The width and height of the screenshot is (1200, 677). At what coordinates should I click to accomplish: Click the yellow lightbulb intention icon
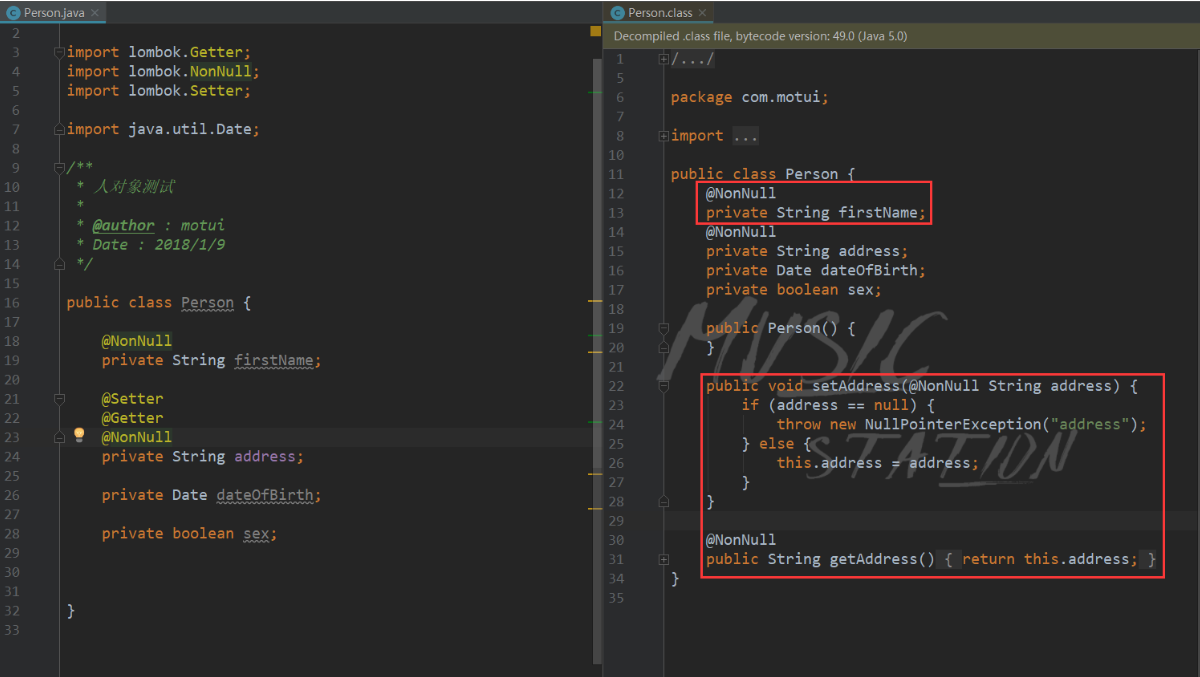pyautogui.click(x=80, y=435)
